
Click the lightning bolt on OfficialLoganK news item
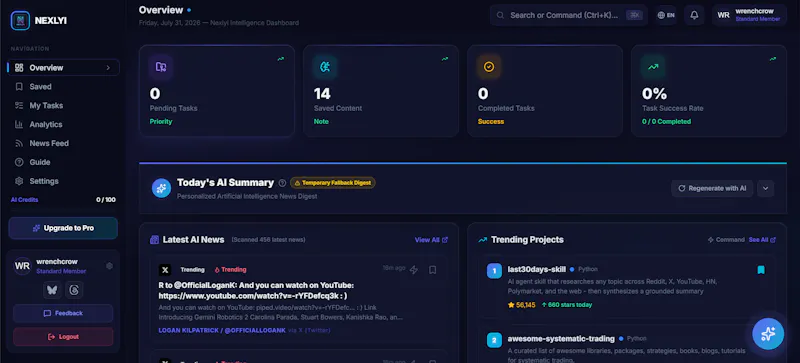tap(414, 270)
